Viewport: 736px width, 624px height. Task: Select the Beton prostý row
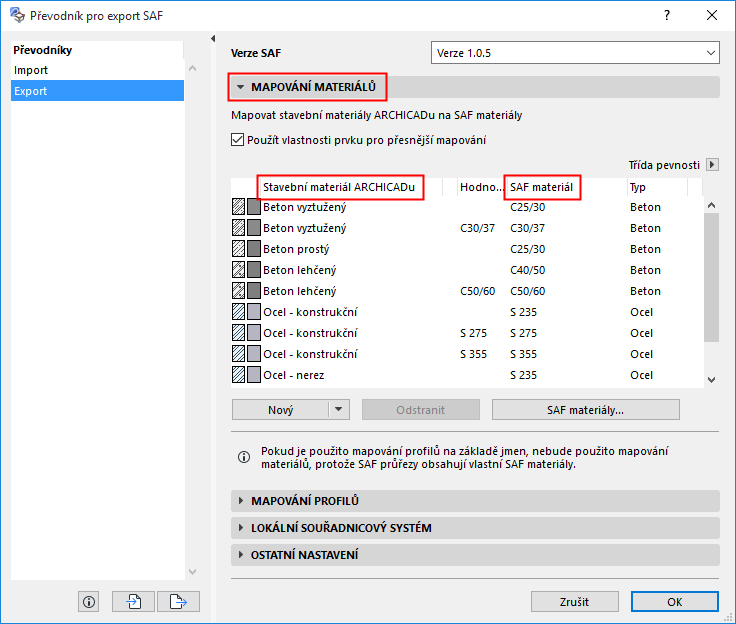coord(296,249)
